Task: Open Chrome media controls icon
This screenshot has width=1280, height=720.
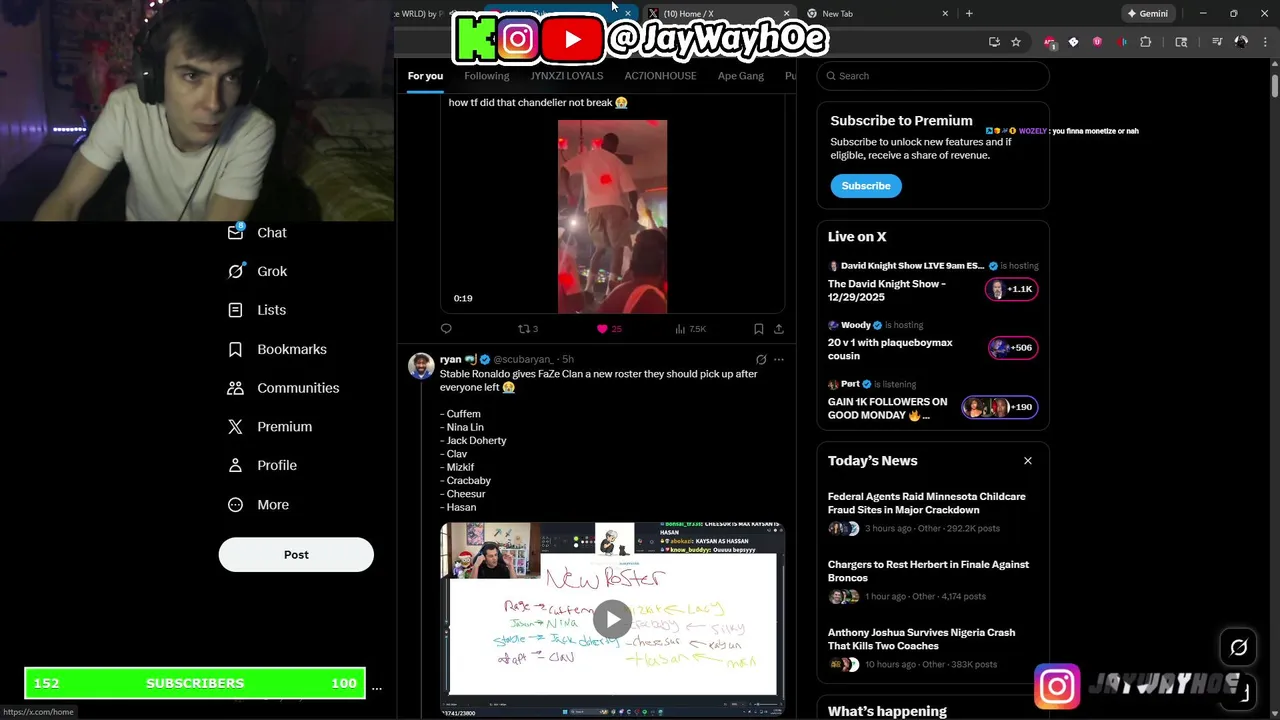Action: pyautogui.click(x=1217, y=42)
